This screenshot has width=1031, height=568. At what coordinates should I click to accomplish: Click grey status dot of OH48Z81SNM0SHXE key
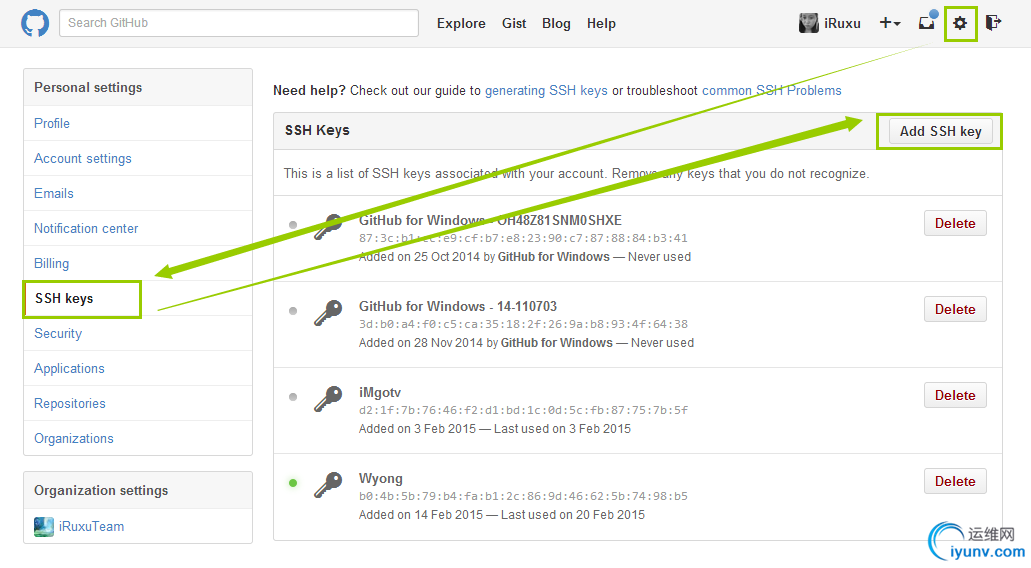[293, 225]
